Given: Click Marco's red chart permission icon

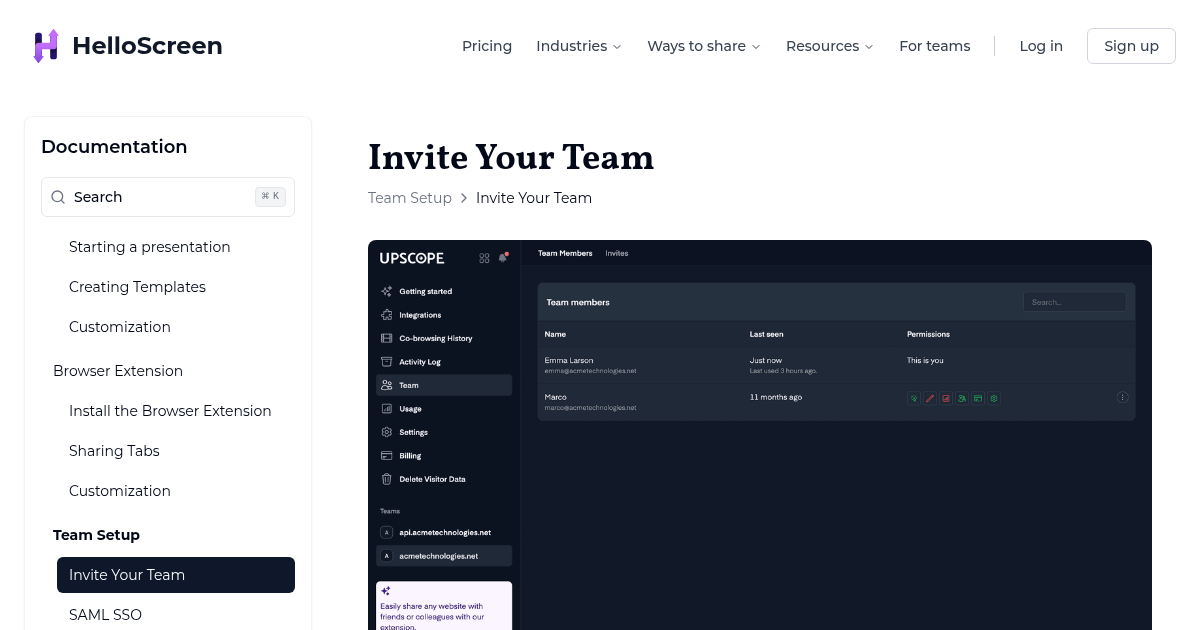Looking at the screenshot, I should (946, 398).
